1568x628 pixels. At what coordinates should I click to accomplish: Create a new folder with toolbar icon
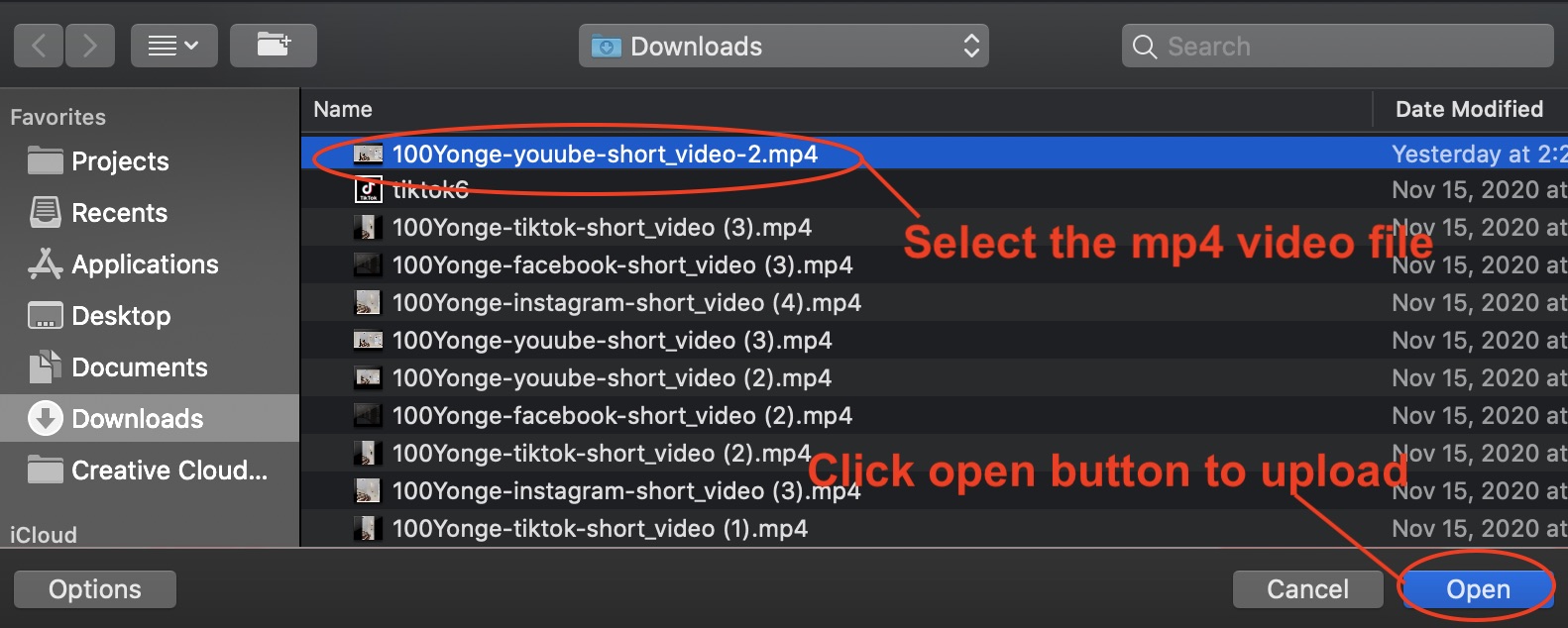[274, 46]
